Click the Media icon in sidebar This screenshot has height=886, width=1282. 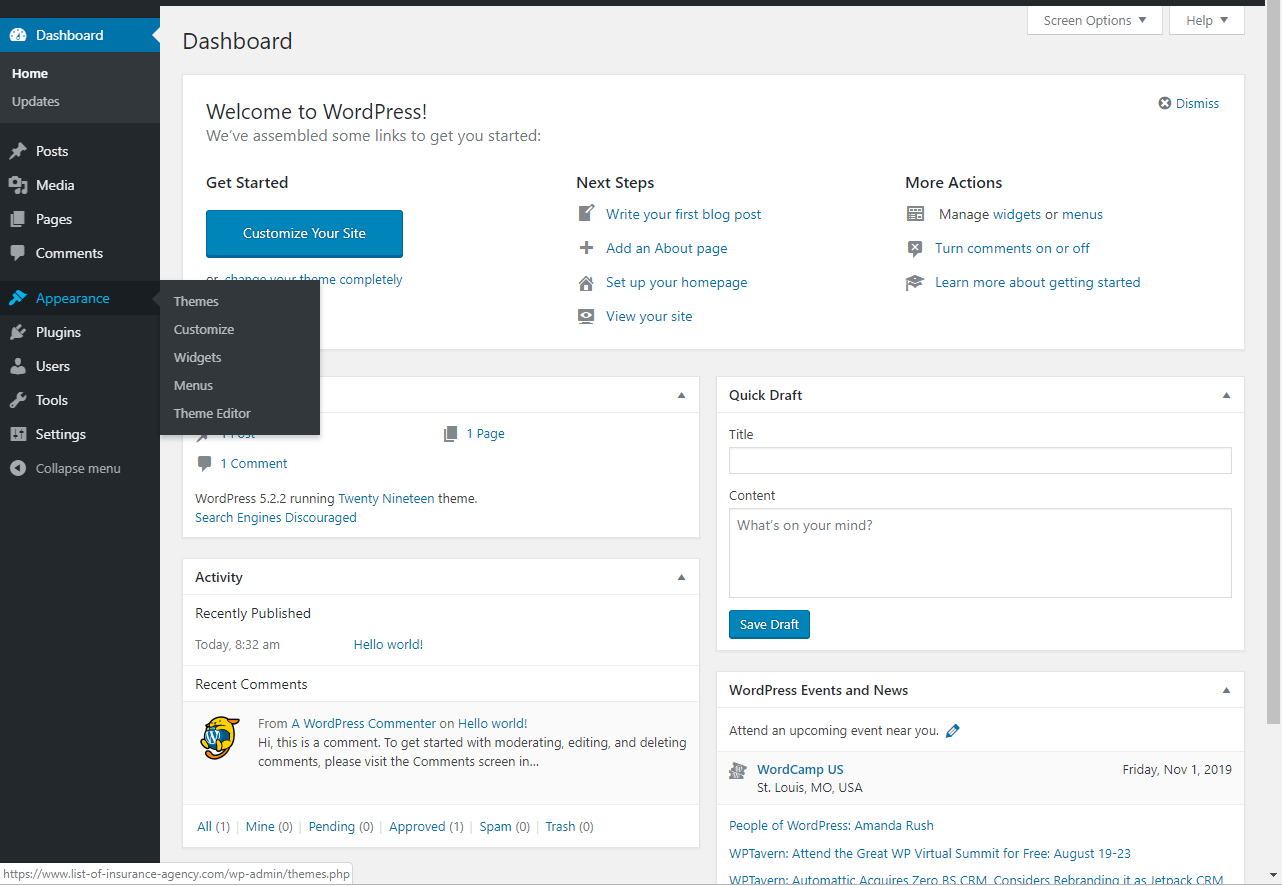[x=18, y=185]
